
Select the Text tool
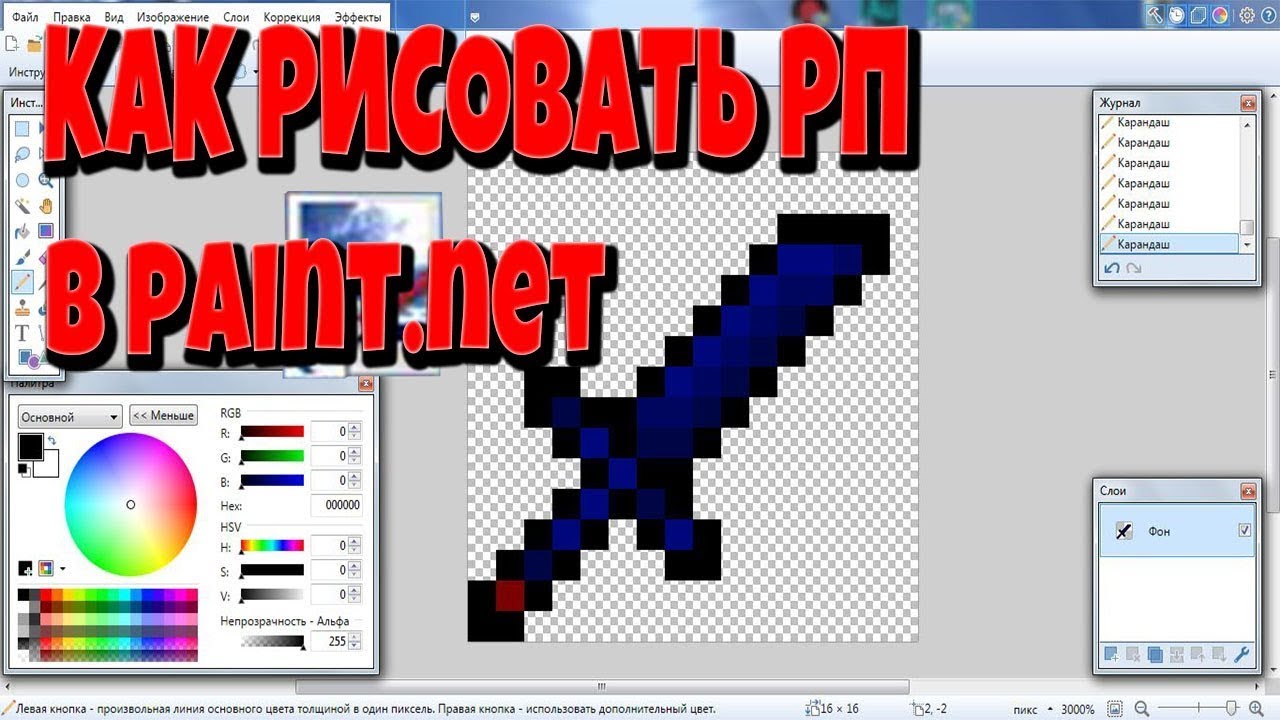[22, 334]
